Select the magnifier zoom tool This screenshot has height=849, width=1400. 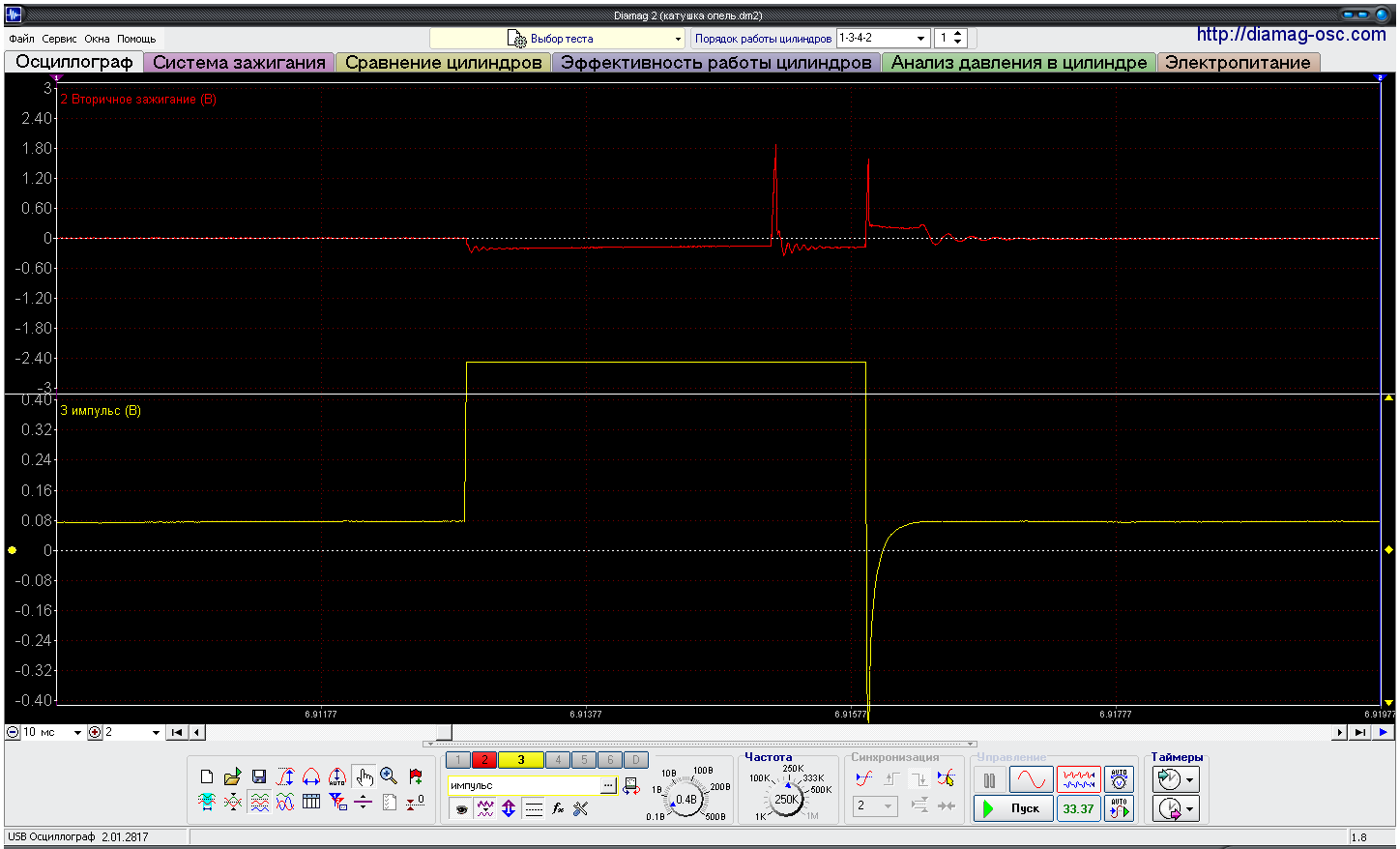pos(390,776)
